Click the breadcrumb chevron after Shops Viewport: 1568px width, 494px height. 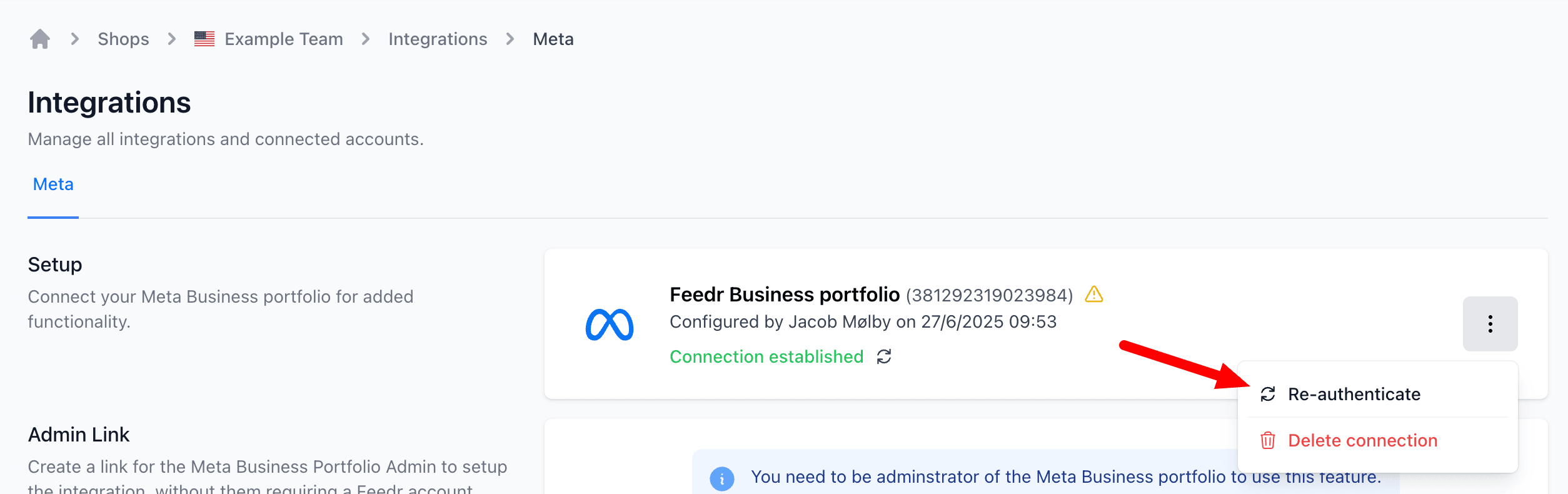(x=170, y=38)
